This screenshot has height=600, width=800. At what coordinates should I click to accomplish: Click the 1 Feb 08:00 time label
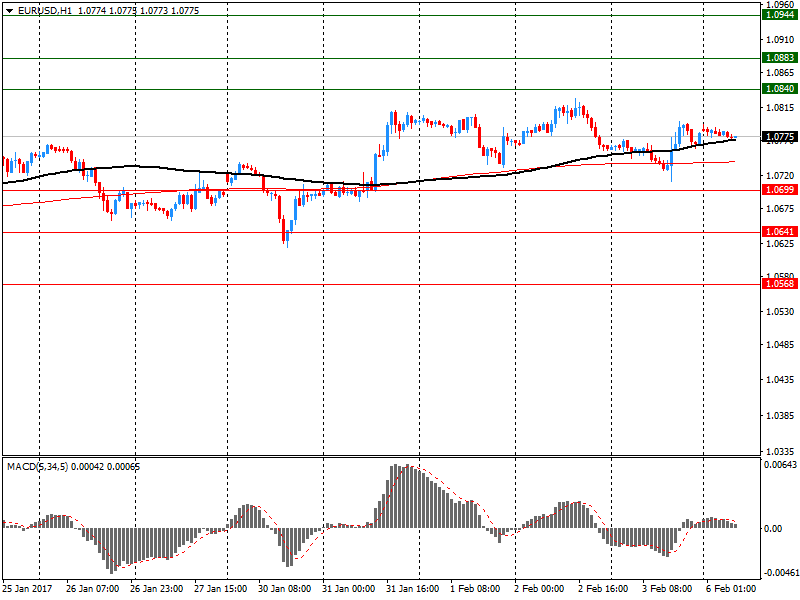tap(475, 589)
